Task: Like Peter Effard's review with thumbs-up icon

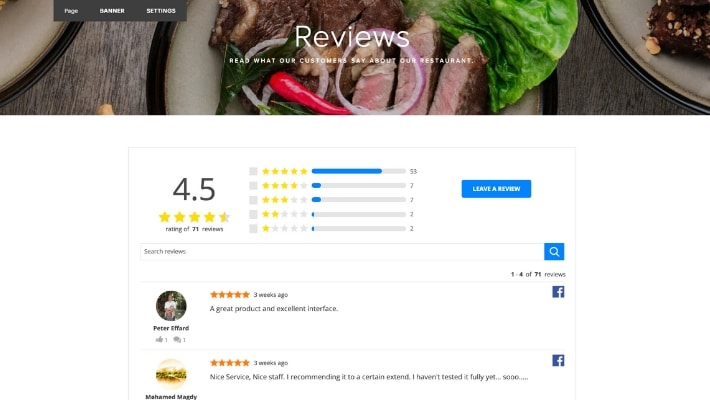Action: coord(159,339)
